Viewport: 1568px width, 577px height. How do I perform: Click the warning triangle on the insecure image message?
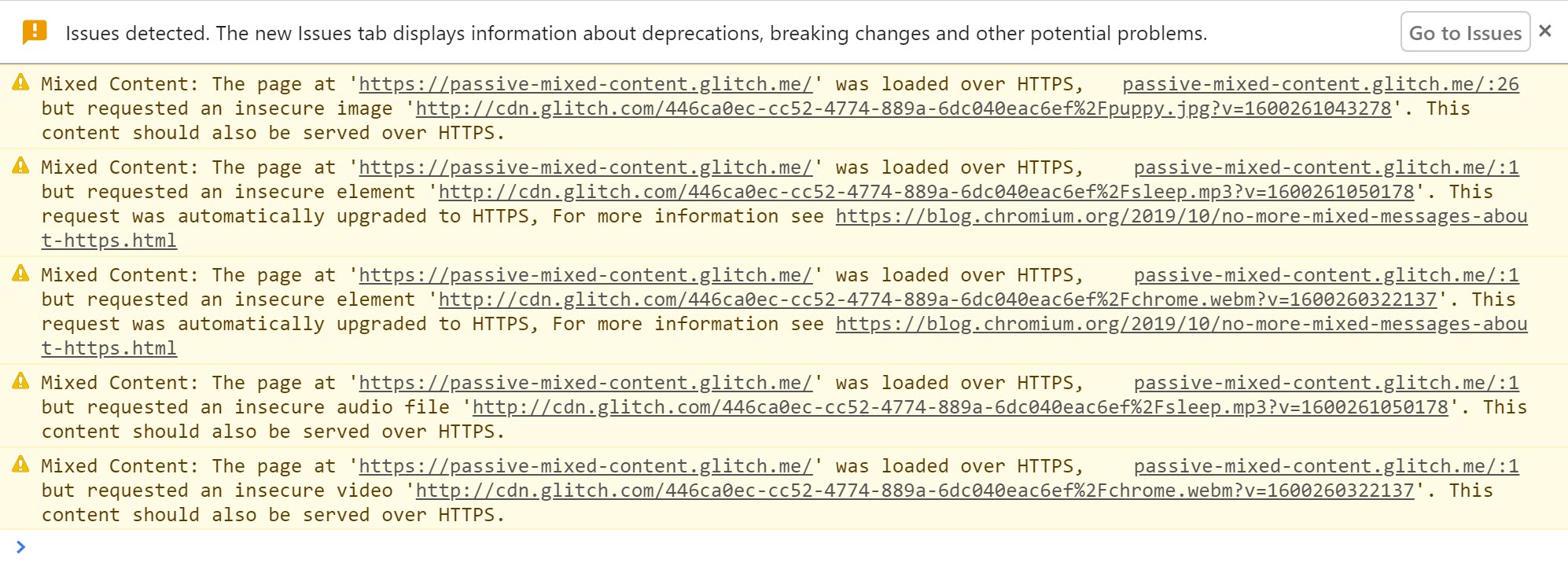tap(20, 82)
